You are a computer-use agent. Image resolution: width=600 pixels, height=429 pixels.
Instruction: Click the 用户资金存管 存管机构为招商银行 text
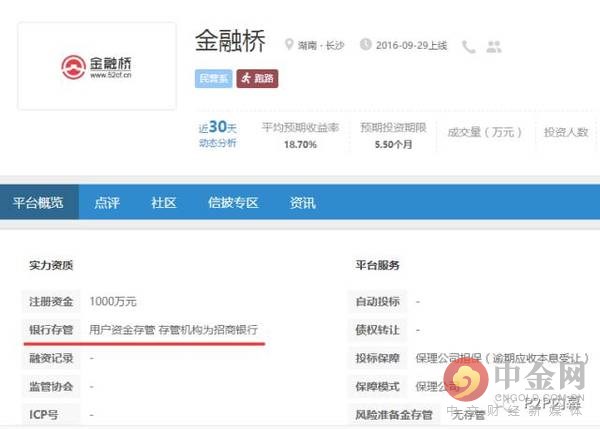click(x=173, y=329)
